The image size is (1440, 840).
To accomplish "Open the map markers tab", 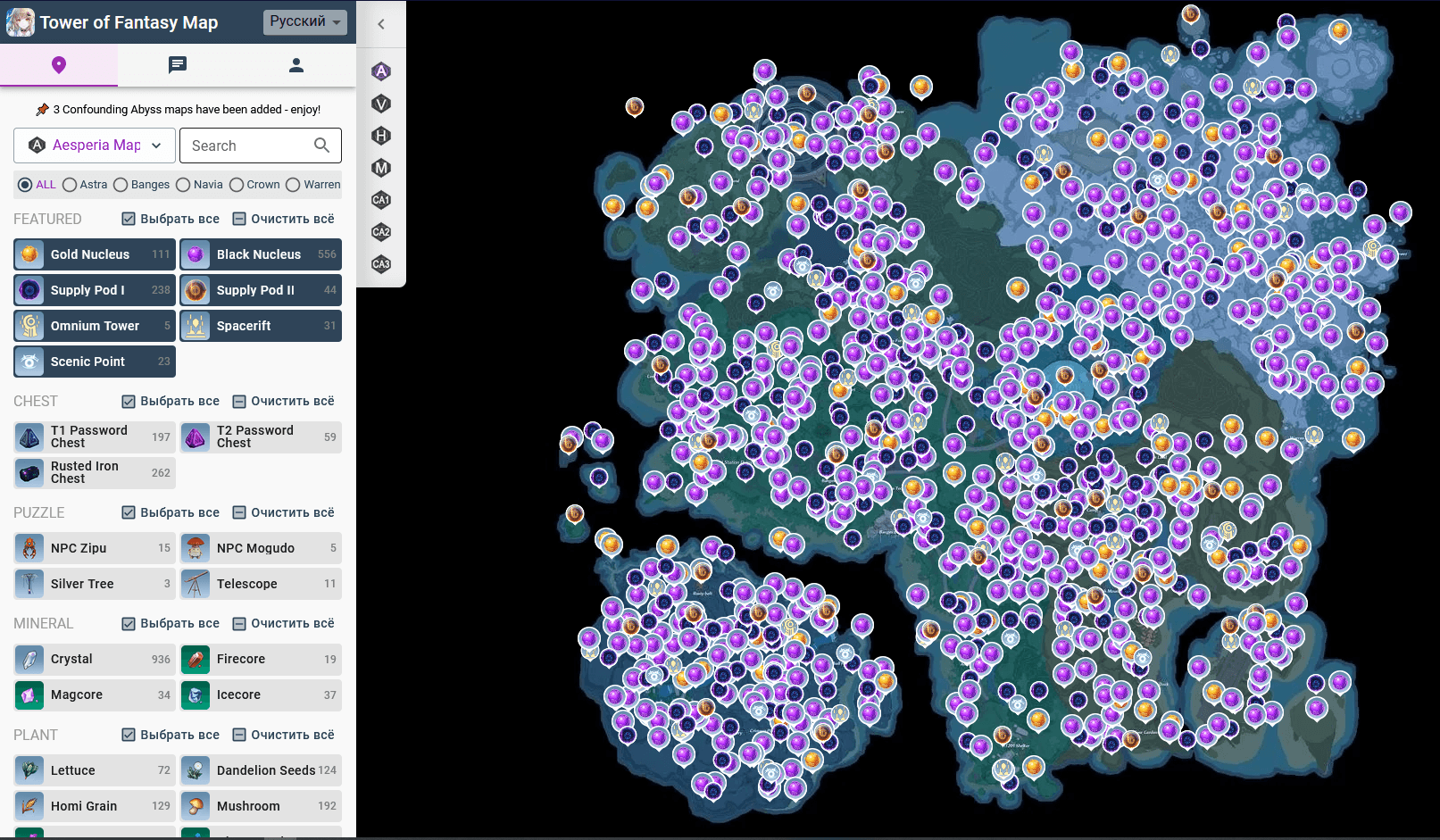I will (x=59, y=65).
